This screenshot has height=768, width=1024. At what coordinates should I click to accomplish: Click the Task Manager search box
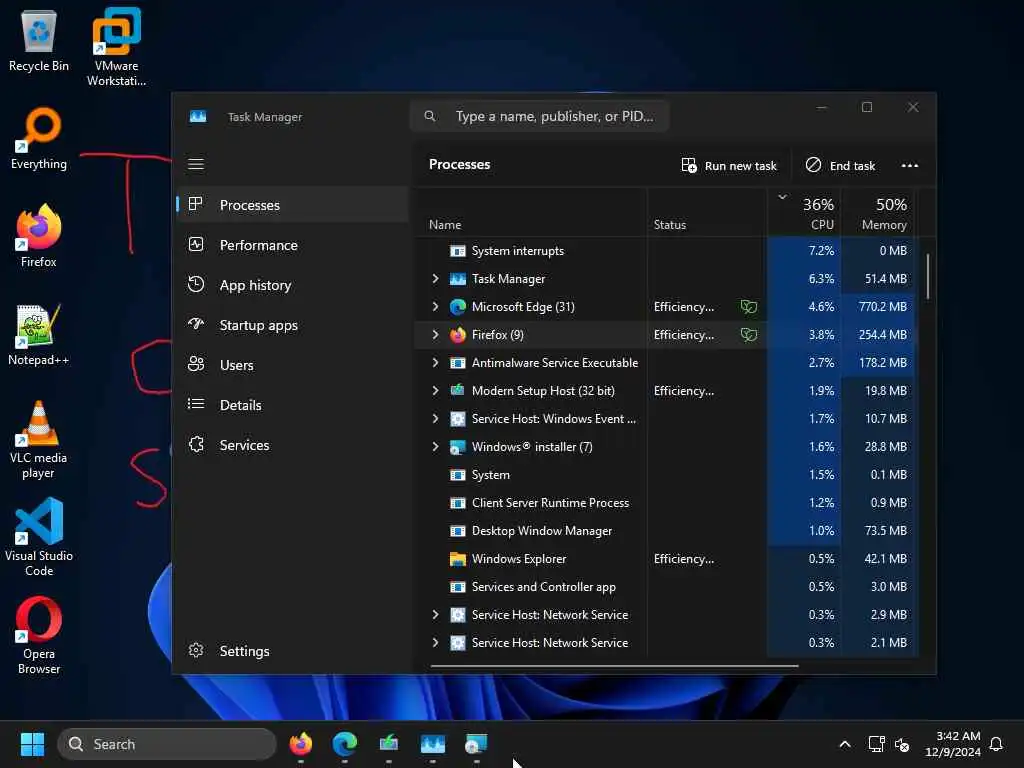(x=540, y=116)
